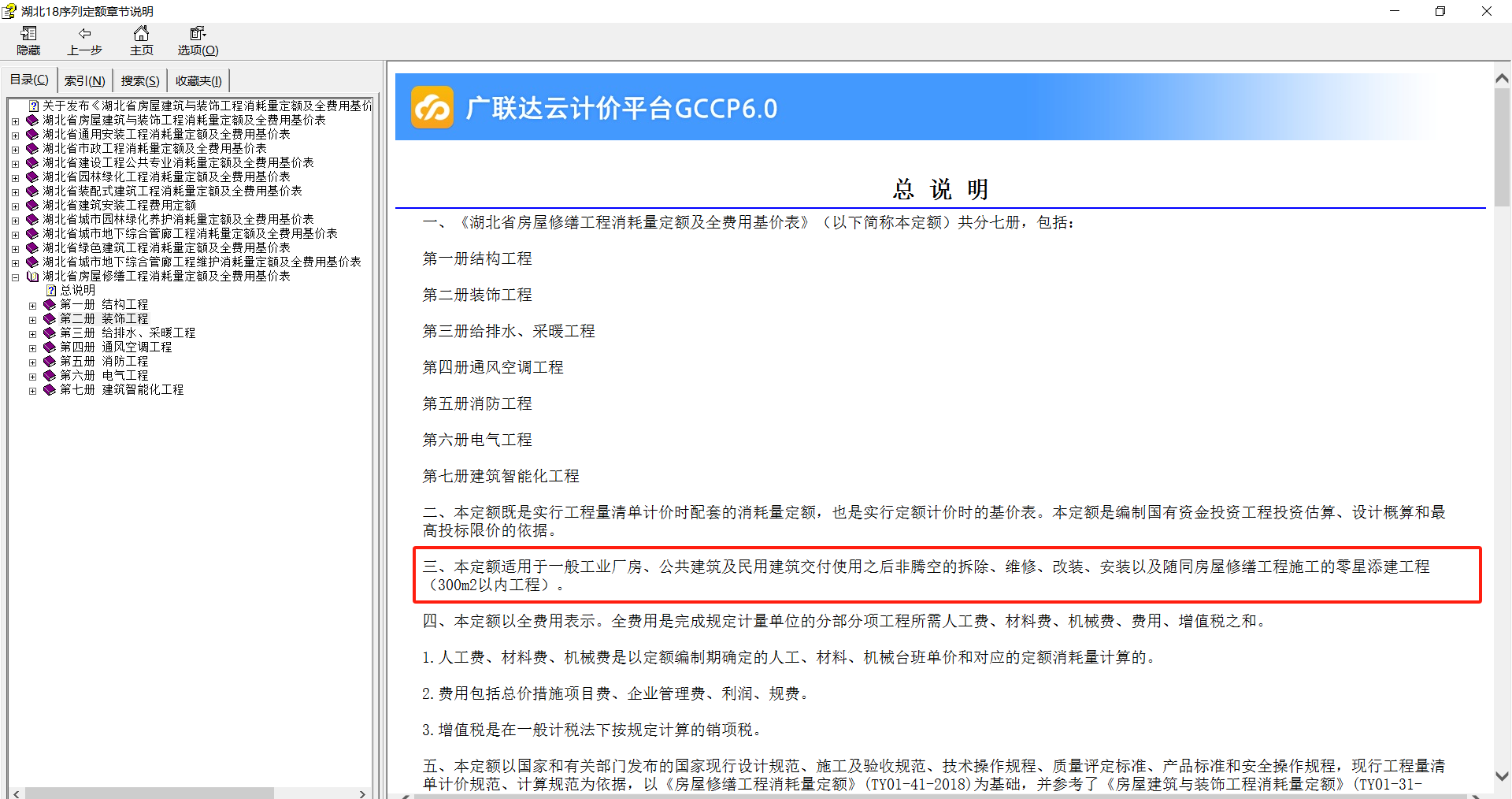Open the 主页 home page
The height and width of the screenshot is (799, 1512).
(142, 40)
